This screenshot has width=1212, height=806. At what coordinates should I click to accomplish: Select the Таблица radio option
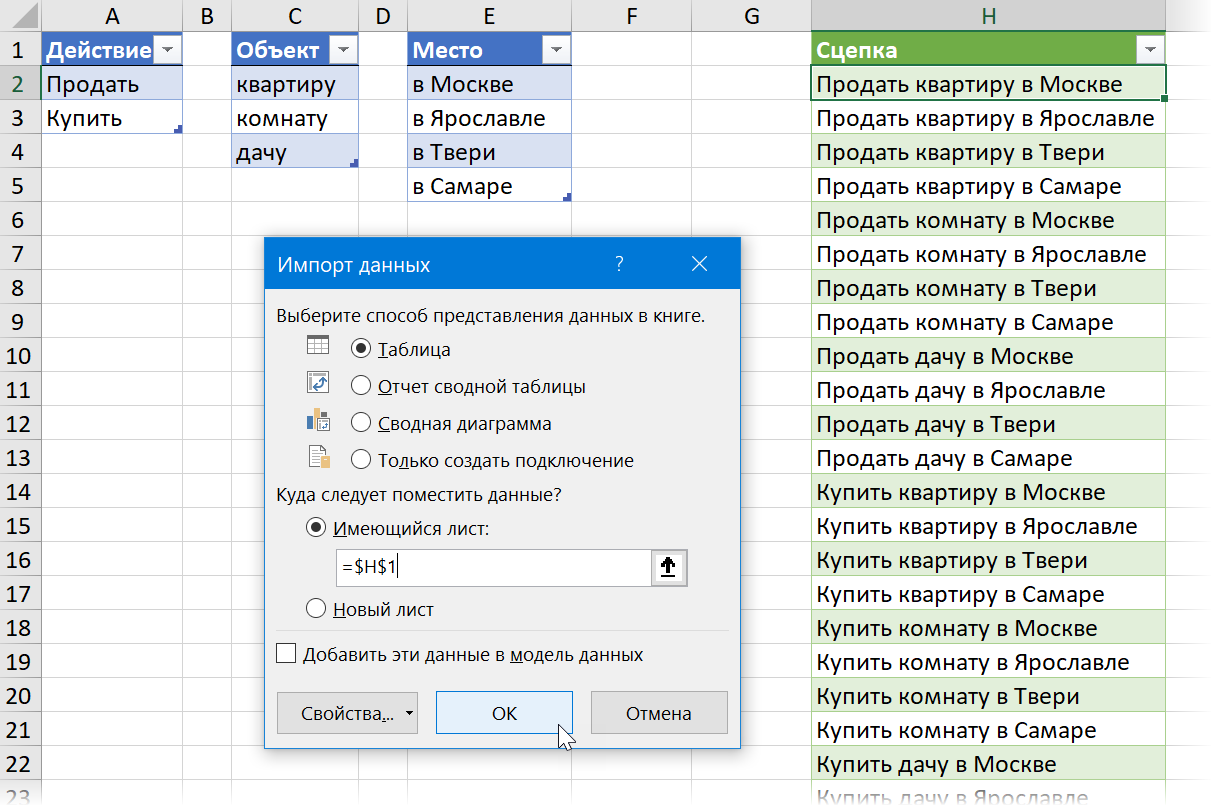pyautogui.click(x=362, y=349)
